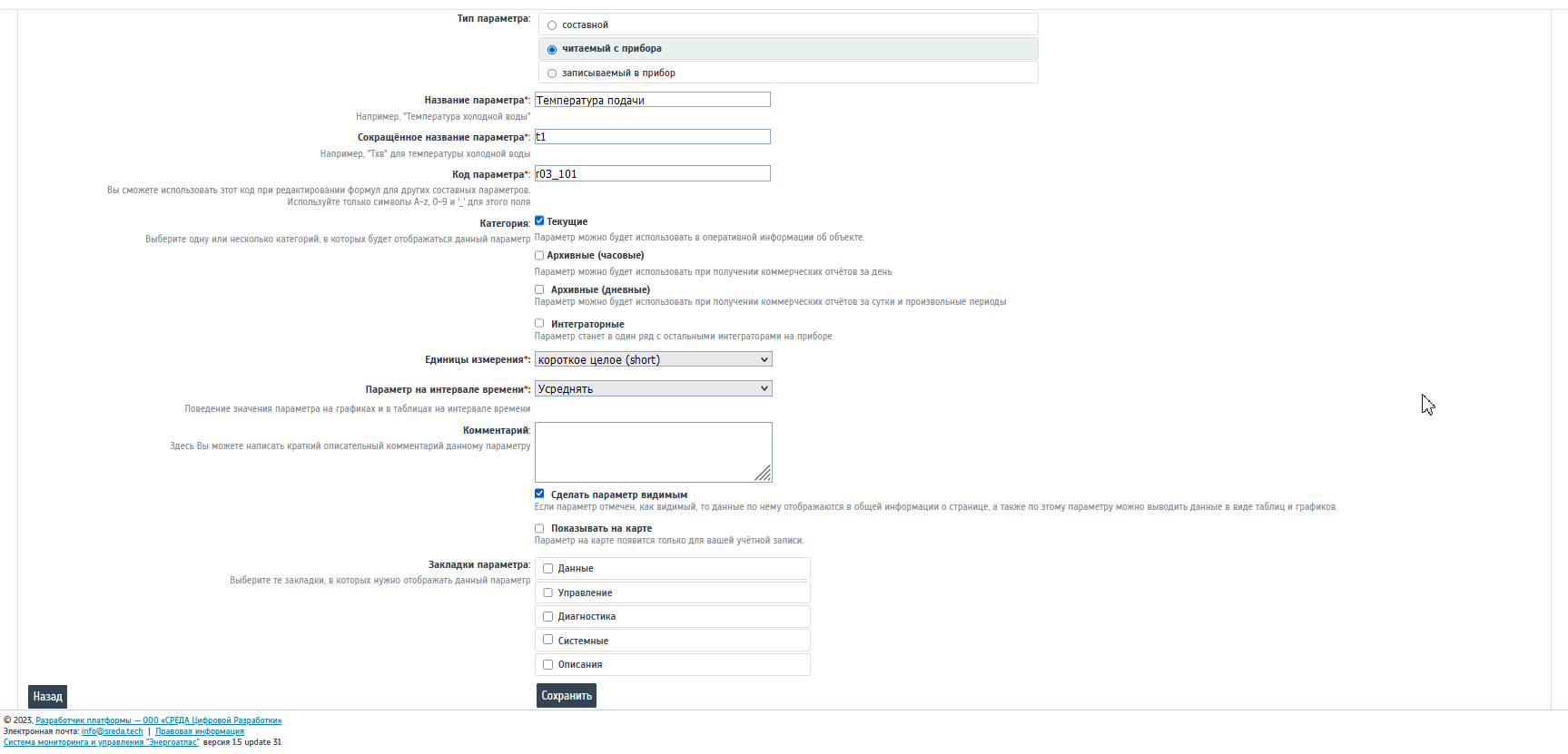Click the 'Код параметра' input field
Image resolution: width=1568 pixels, height=754 pixels.
click(x=652, y=174)
